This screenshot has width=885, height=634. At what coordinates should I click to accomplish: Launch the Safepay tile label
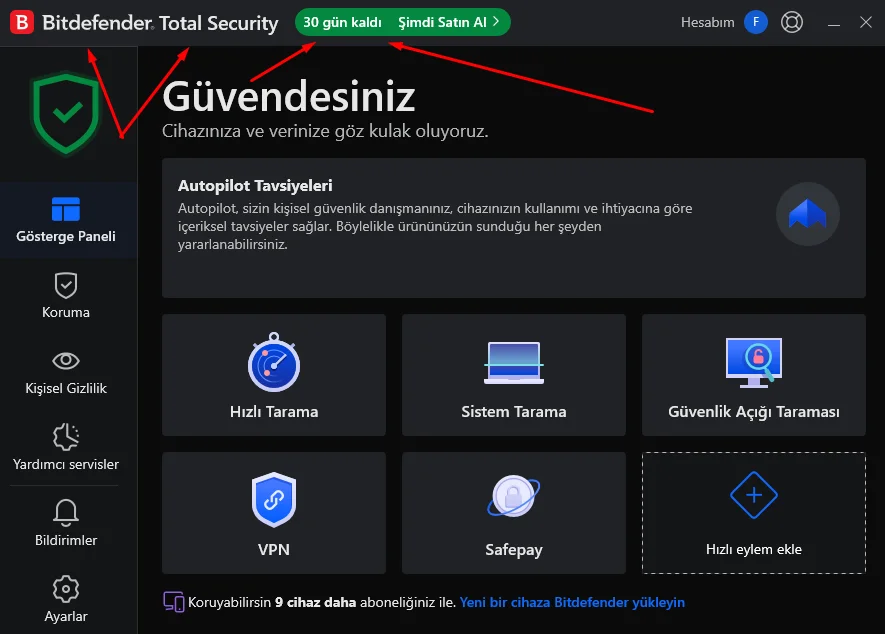(x=514, y=549)
